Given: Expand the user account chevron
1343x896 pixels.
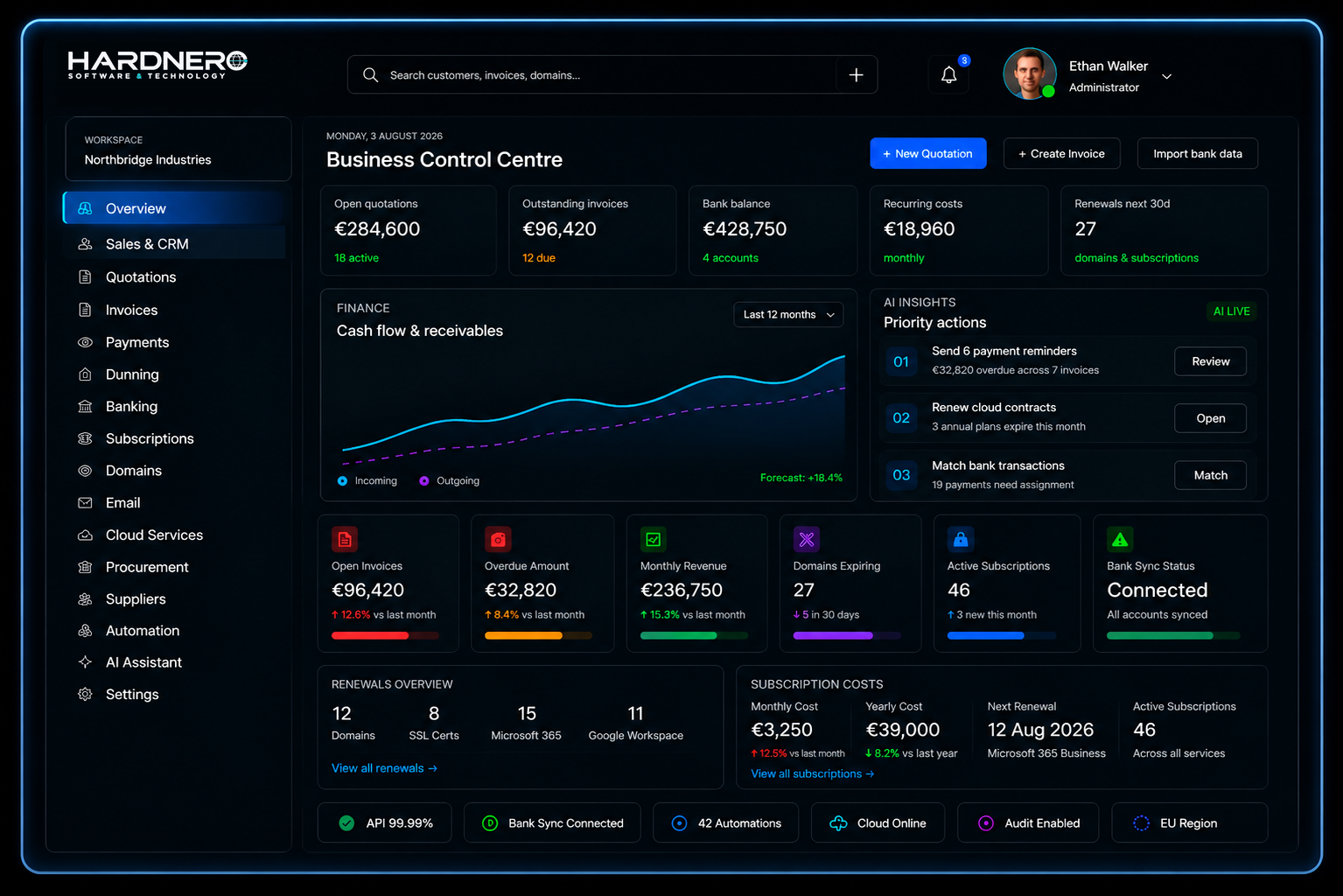Looking at the screenshot, I should (1166, 76).
